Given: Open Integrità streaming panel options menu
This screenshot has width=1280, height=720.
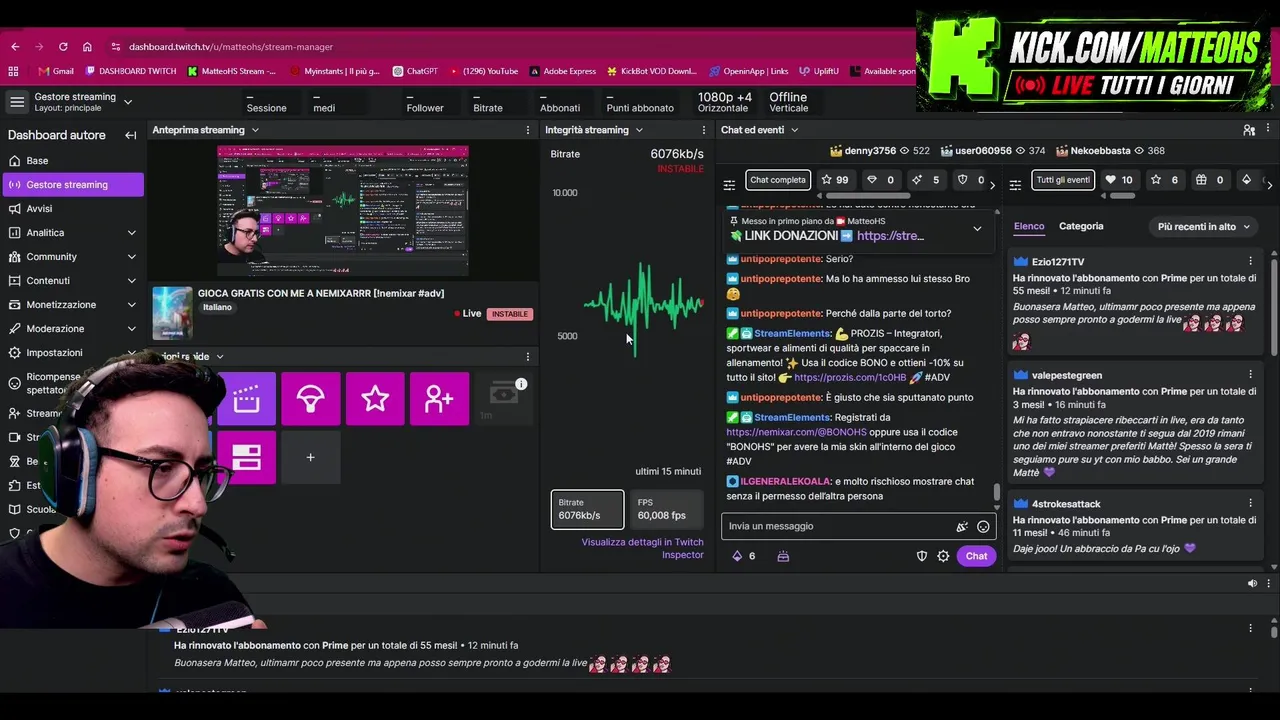Looking at the screenshot, I should [x=703, y=130].
